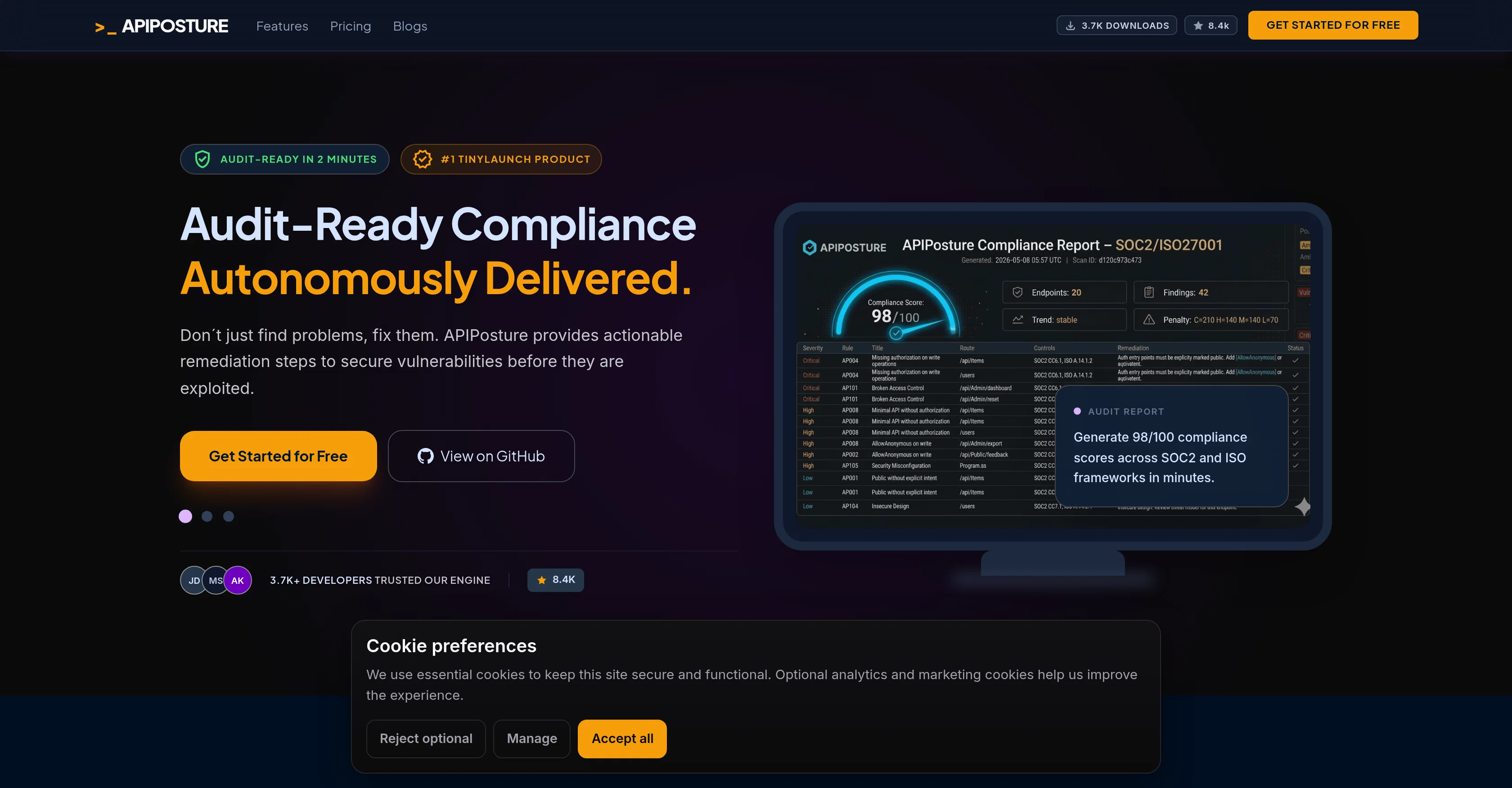Screen dimensions: 1512x788
Task: Click the APIPOSTURE hexagon logo in report
Action: pos(810,248)
